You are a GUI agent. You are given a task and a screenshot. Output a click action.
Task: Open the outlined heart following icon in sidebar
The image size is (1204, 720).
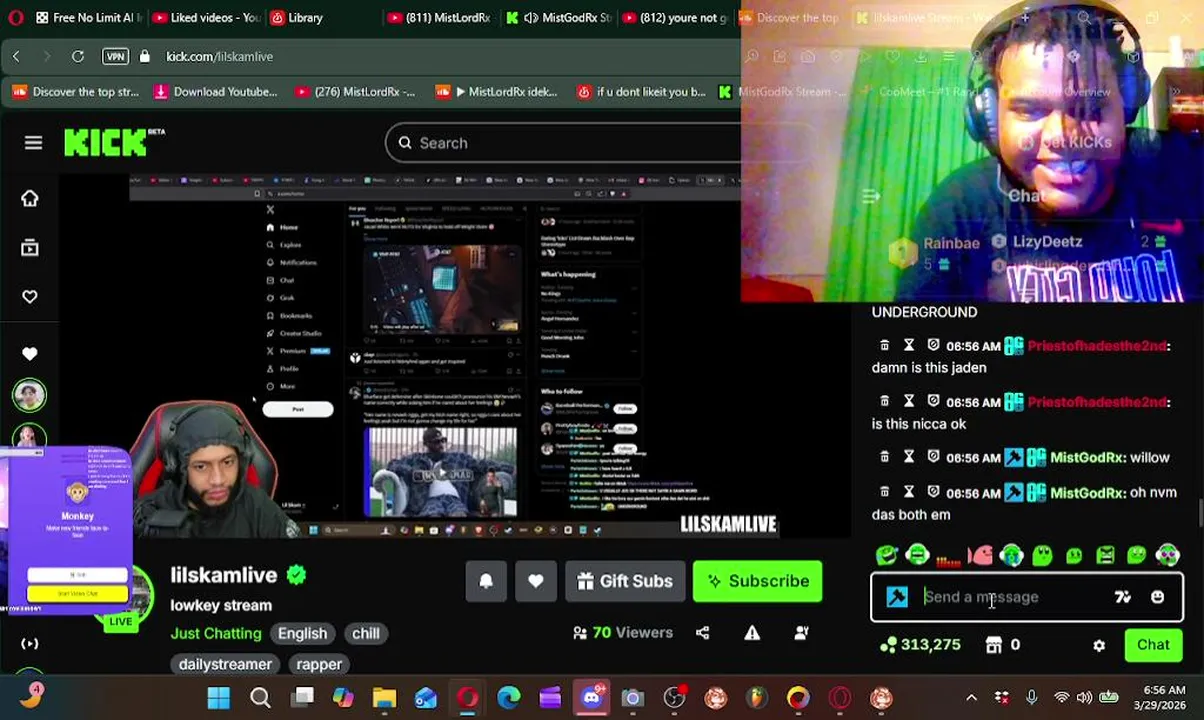(29, 296)
